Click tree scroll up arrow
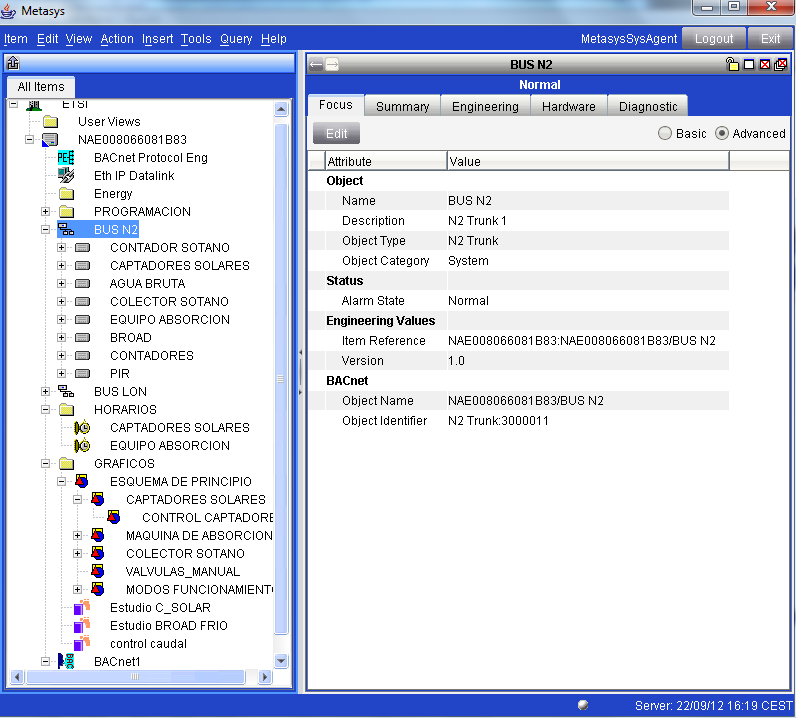This screenshot has height=718, width=796. point(281,109)
